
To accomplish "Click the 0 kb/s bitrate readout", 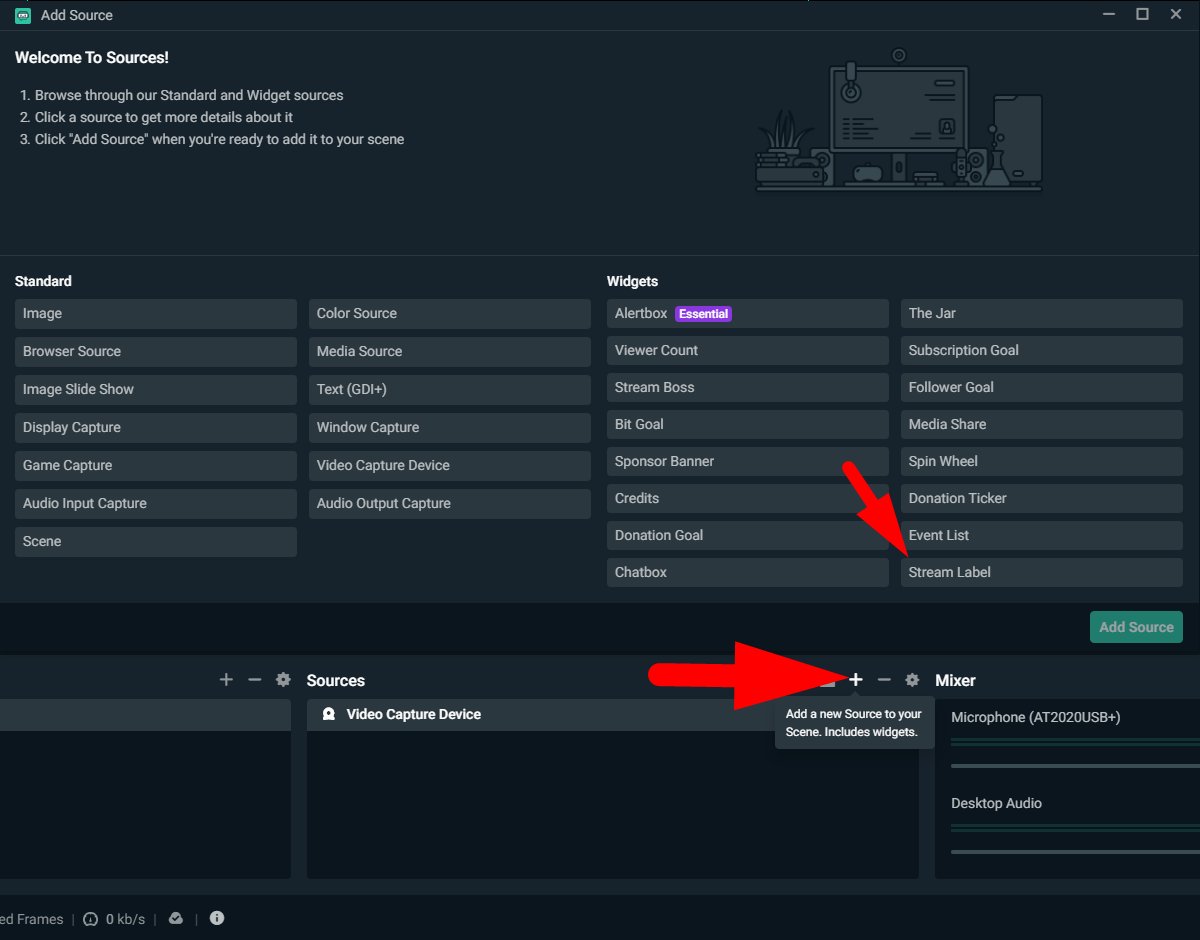I will (126, 919).
